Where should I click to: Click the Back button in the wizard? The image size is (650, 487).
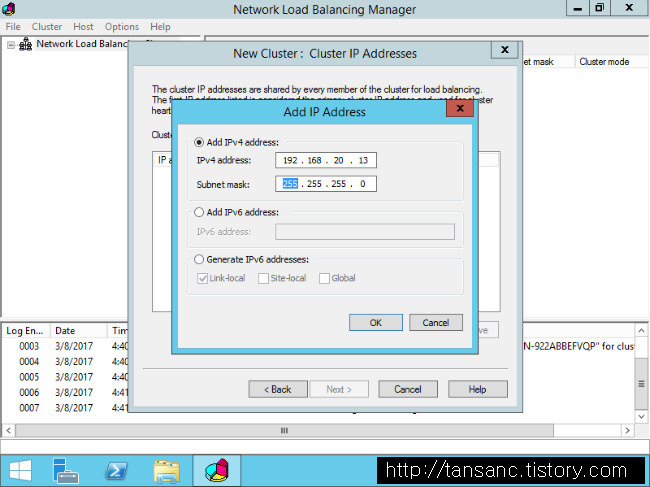278,389
